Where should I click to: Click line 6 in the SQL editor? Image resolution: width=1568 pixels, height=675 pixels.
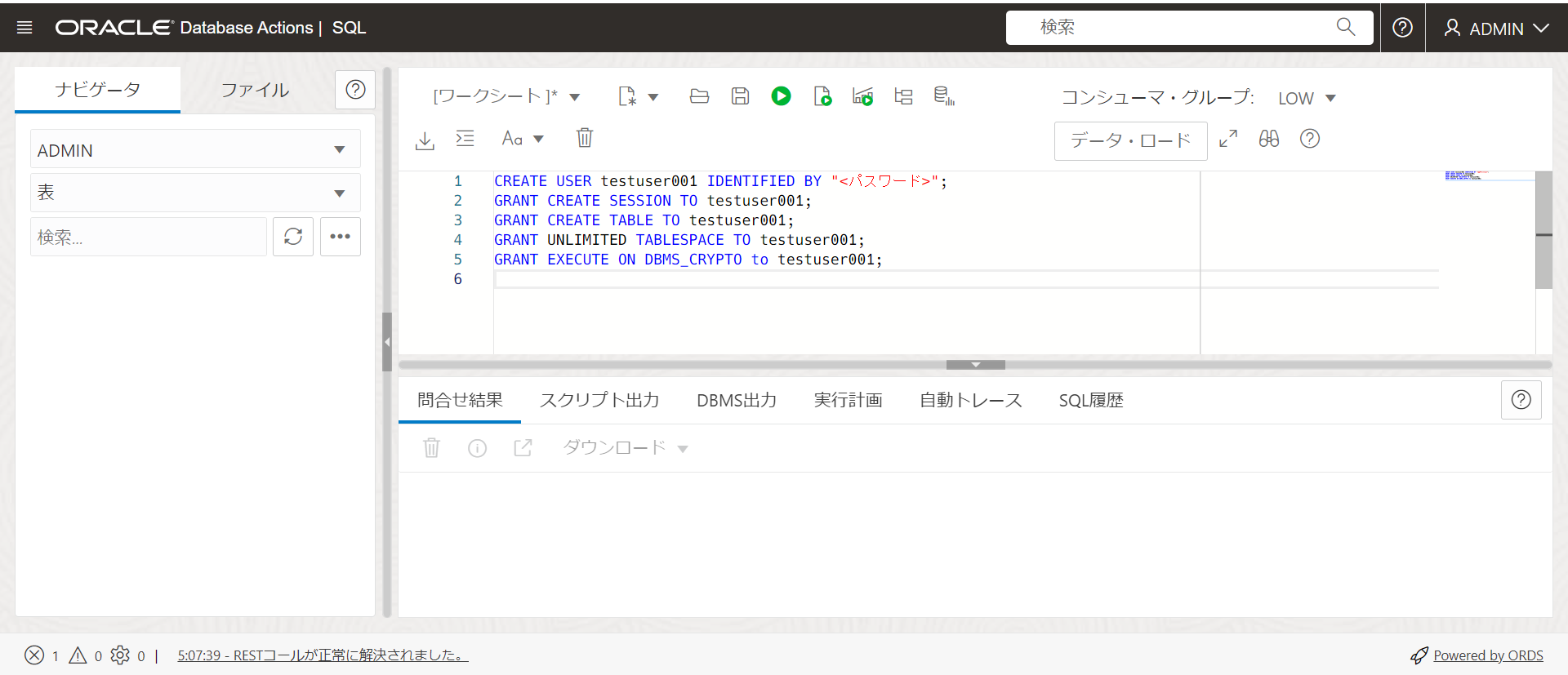pyautogui.click(x=966, y=279)
